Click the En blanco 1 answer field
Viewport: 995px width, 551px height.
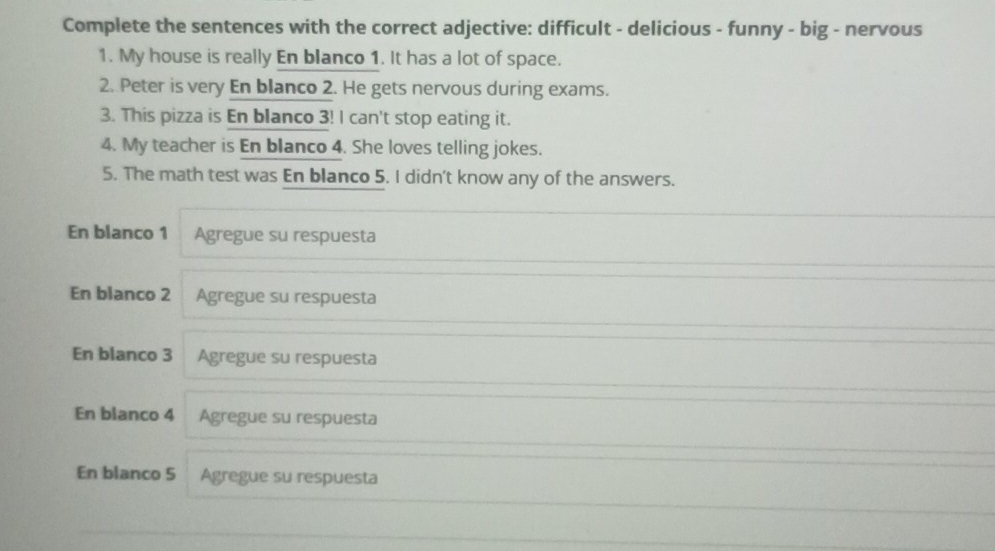pyautogui.click(x=585, y=238)
